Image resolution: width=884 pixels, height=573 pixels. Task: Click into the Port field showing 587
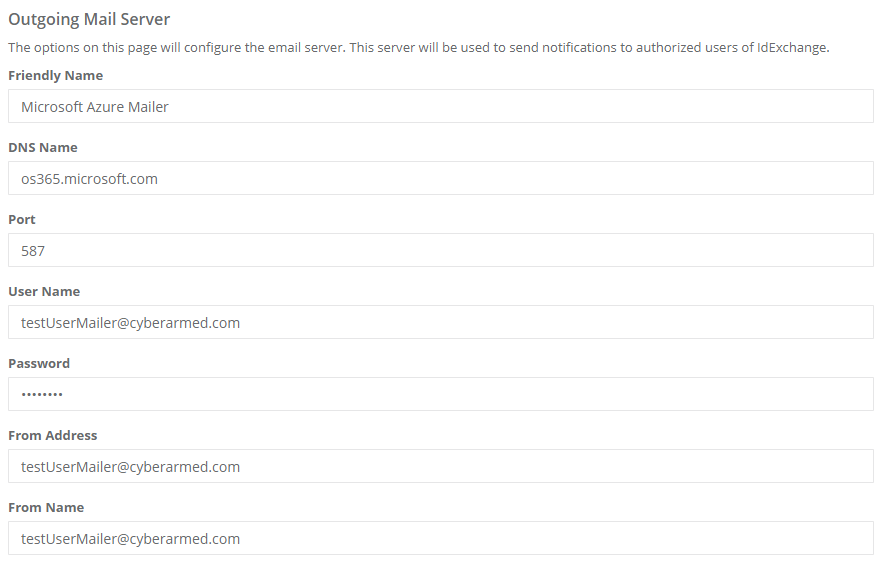440,251
